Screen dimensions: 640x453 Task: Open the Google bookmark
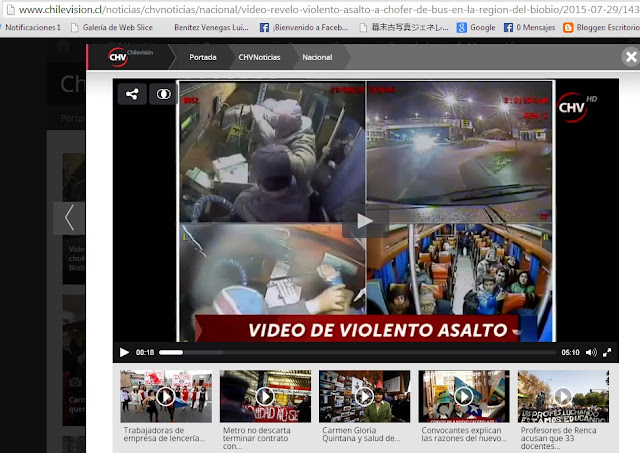[476, 27]
